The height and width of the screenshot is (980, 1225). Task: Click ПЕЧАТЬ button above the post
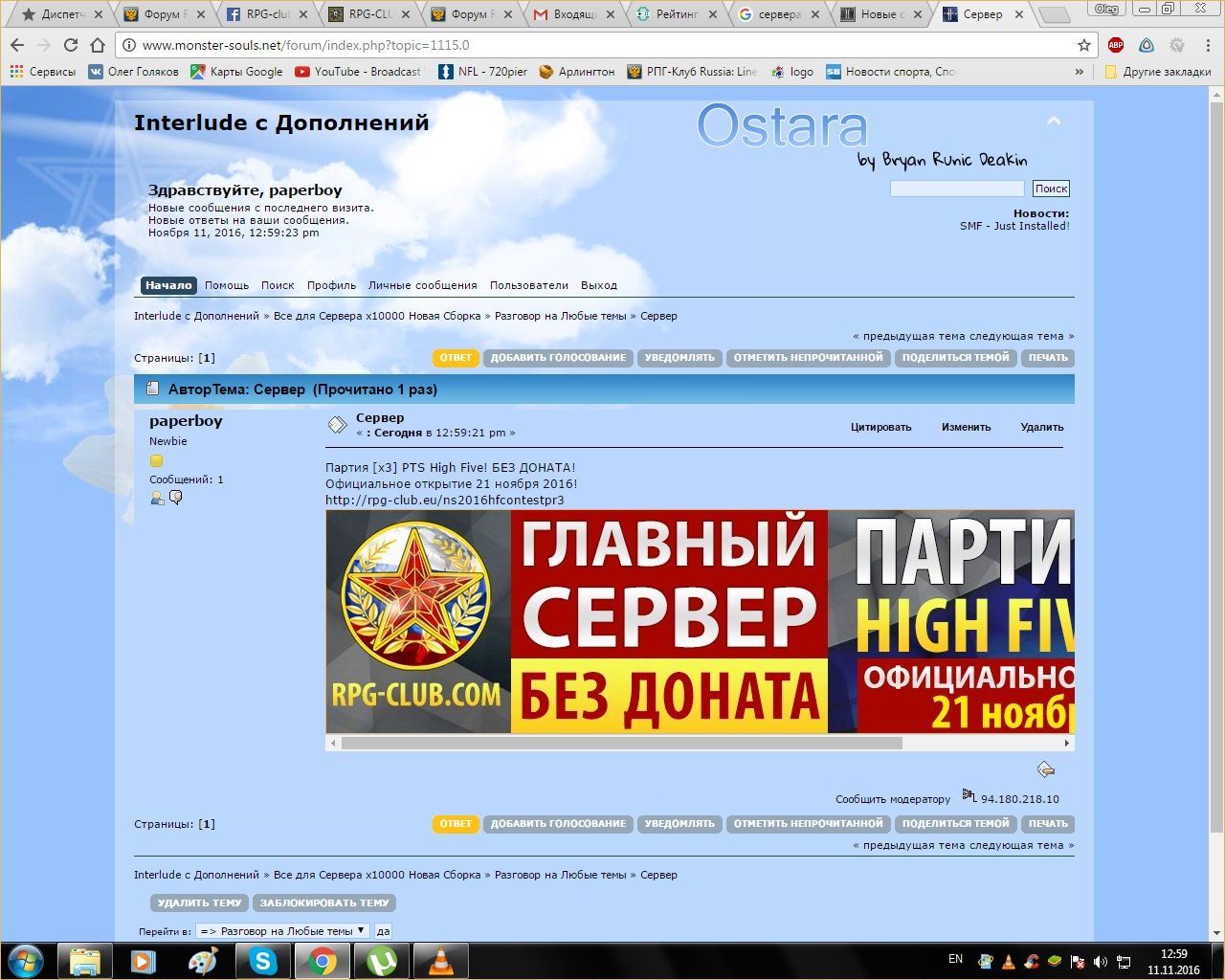coord(1048,358)
